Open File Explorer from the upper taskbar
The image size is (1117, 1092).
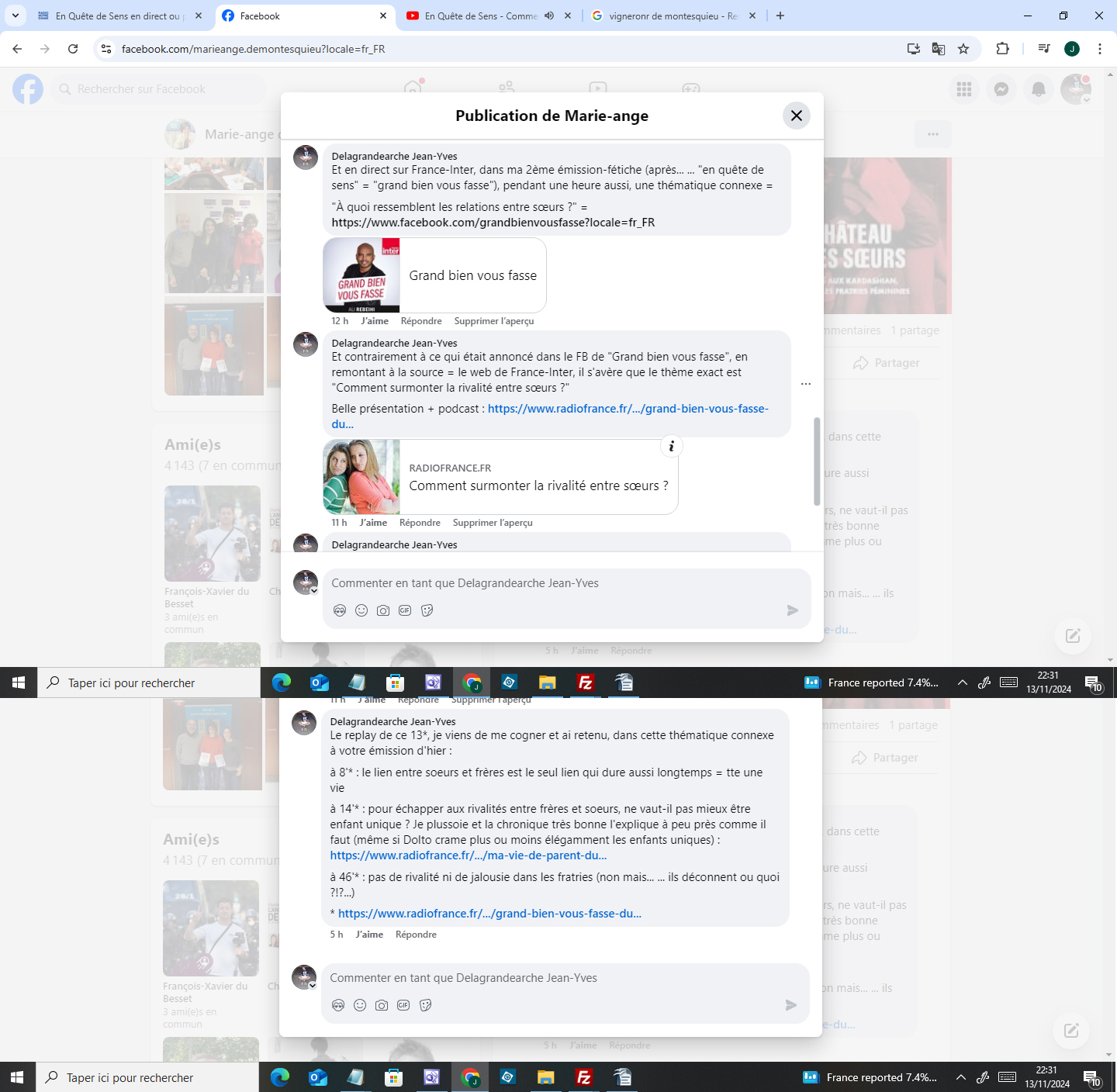point(548,682)
